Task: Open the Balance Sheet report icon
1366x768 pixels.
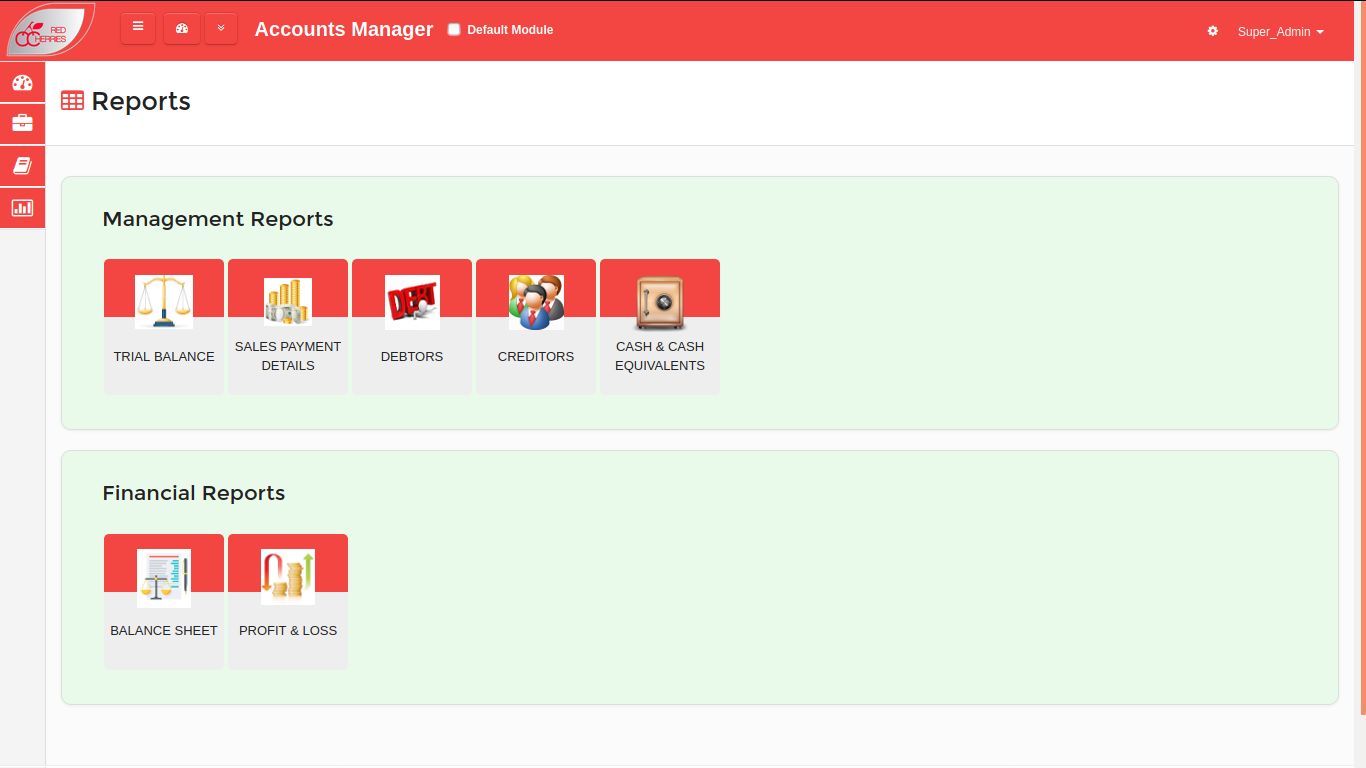Action: click(164, 578)
